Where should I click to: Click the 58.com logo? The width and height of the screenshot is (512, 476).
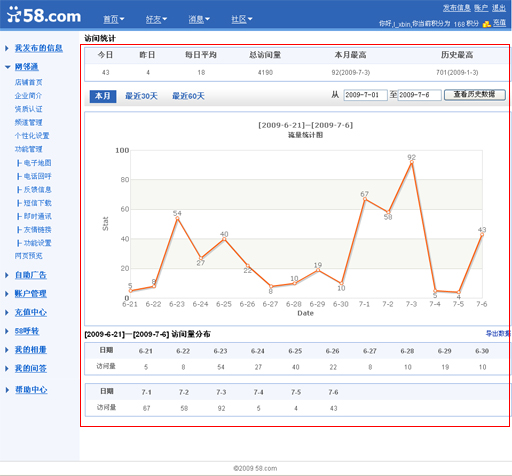pyautogui.click(x=44, y=16)
